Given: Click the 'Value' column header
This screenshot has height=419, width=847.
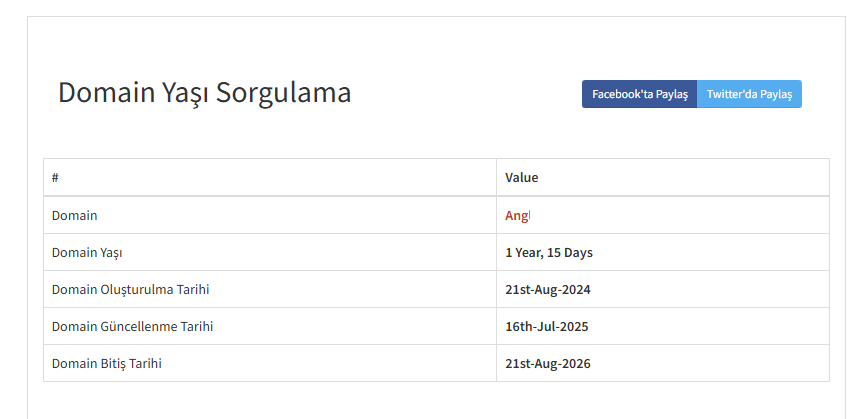Looking at the screenshot, I should pos(521,178).
